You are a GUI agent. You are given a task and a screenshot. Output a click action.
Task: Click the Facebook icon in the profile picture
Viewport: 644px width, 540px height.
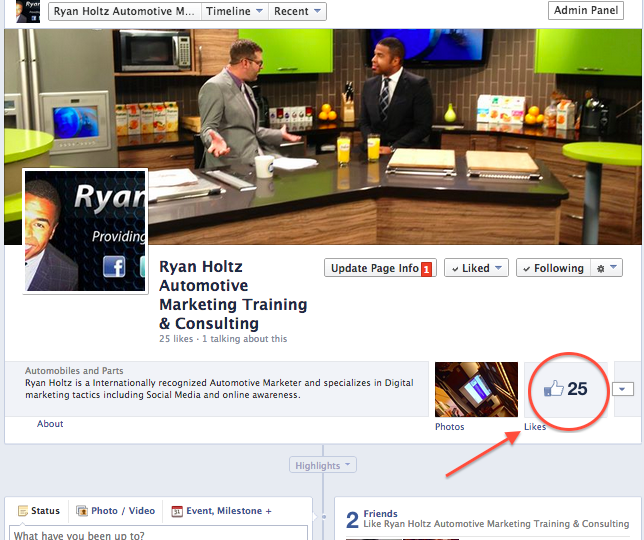pos(114,267)
